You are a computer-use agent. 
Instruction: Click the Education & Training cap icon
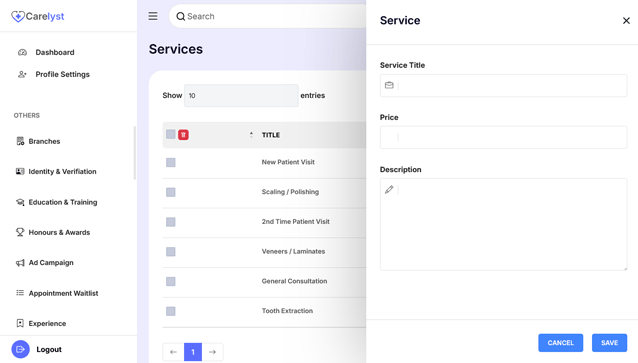tap(20, 202)
